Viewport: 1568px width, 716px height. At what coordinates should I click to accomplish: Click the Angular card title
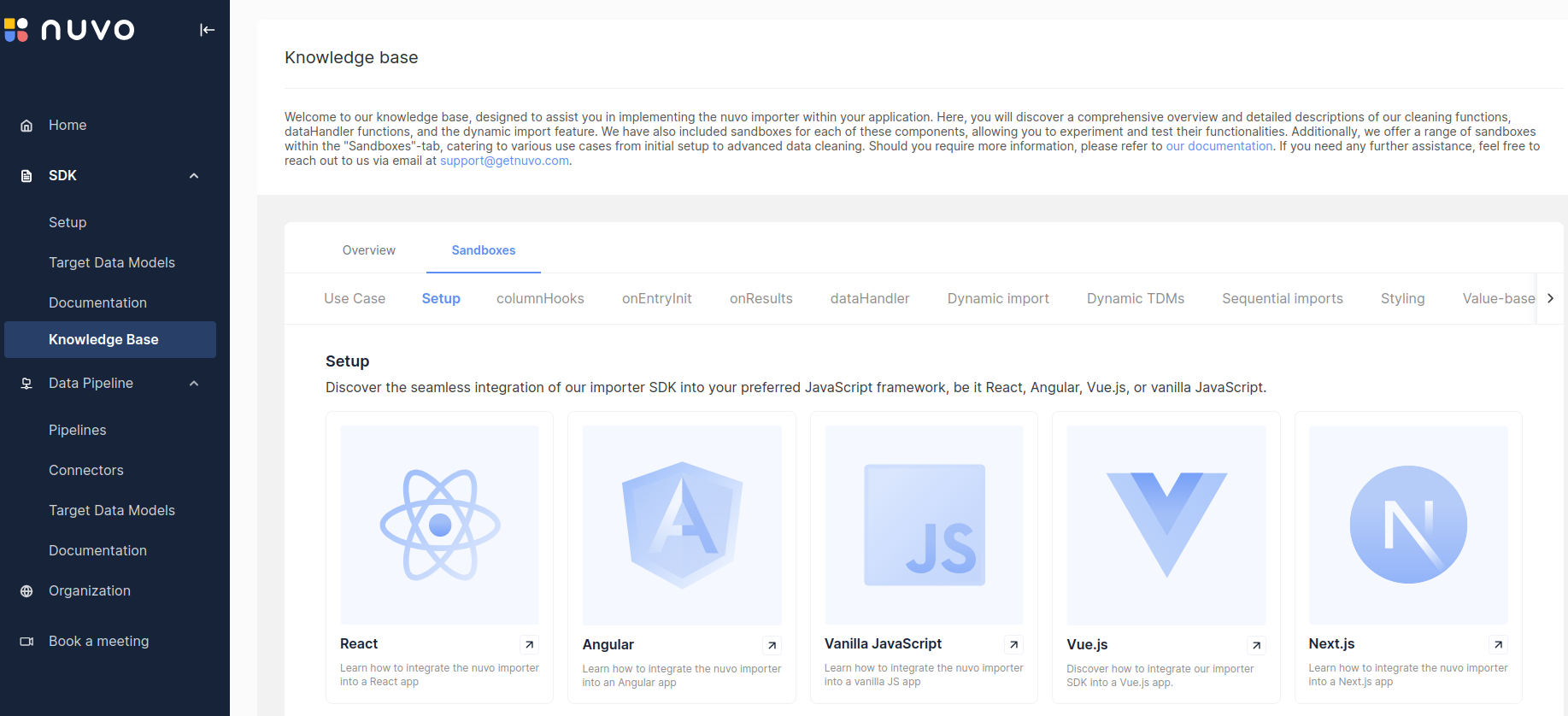click(608, 644)
